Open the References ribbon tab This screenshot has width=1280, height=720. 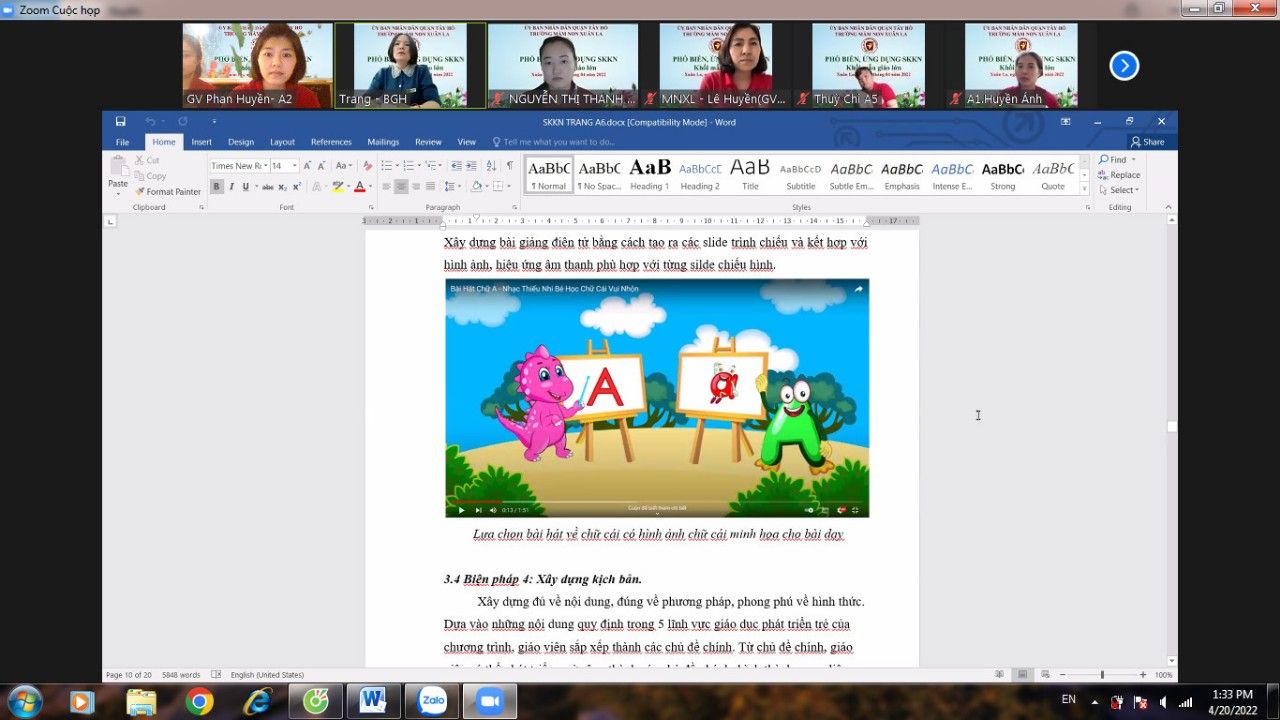[x=331, y=142]
